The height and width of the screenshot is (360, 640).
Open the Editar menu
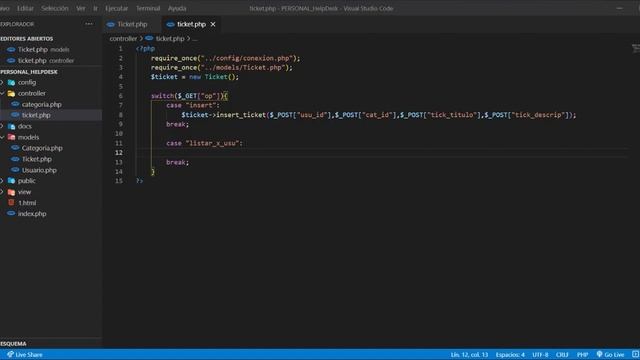click(x=25, y=8)
